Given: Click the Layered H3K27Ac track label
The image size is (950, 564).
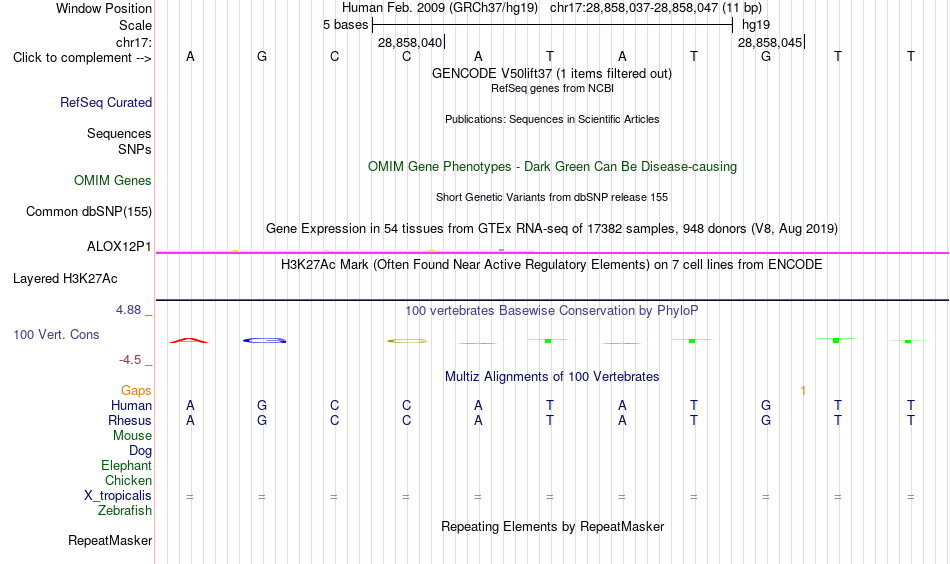Looking at the screenshot, I should pos(65,279).
